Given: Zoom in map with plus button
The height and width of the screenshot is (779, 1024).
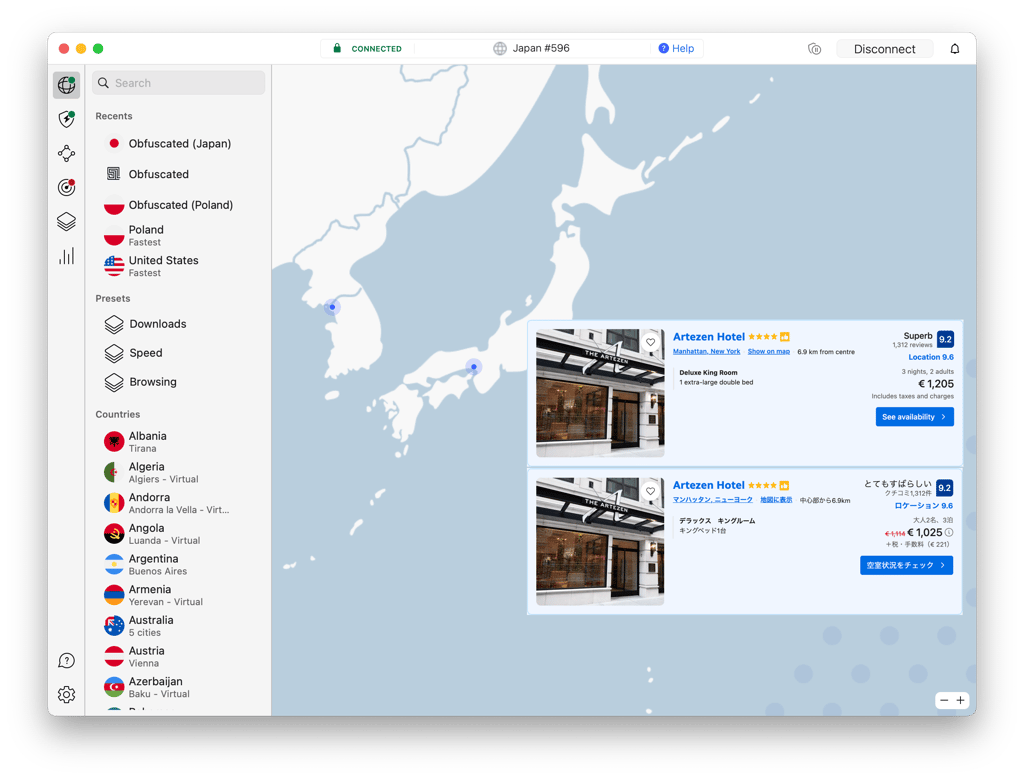Looking at the screenshot, I should (960, 700).
